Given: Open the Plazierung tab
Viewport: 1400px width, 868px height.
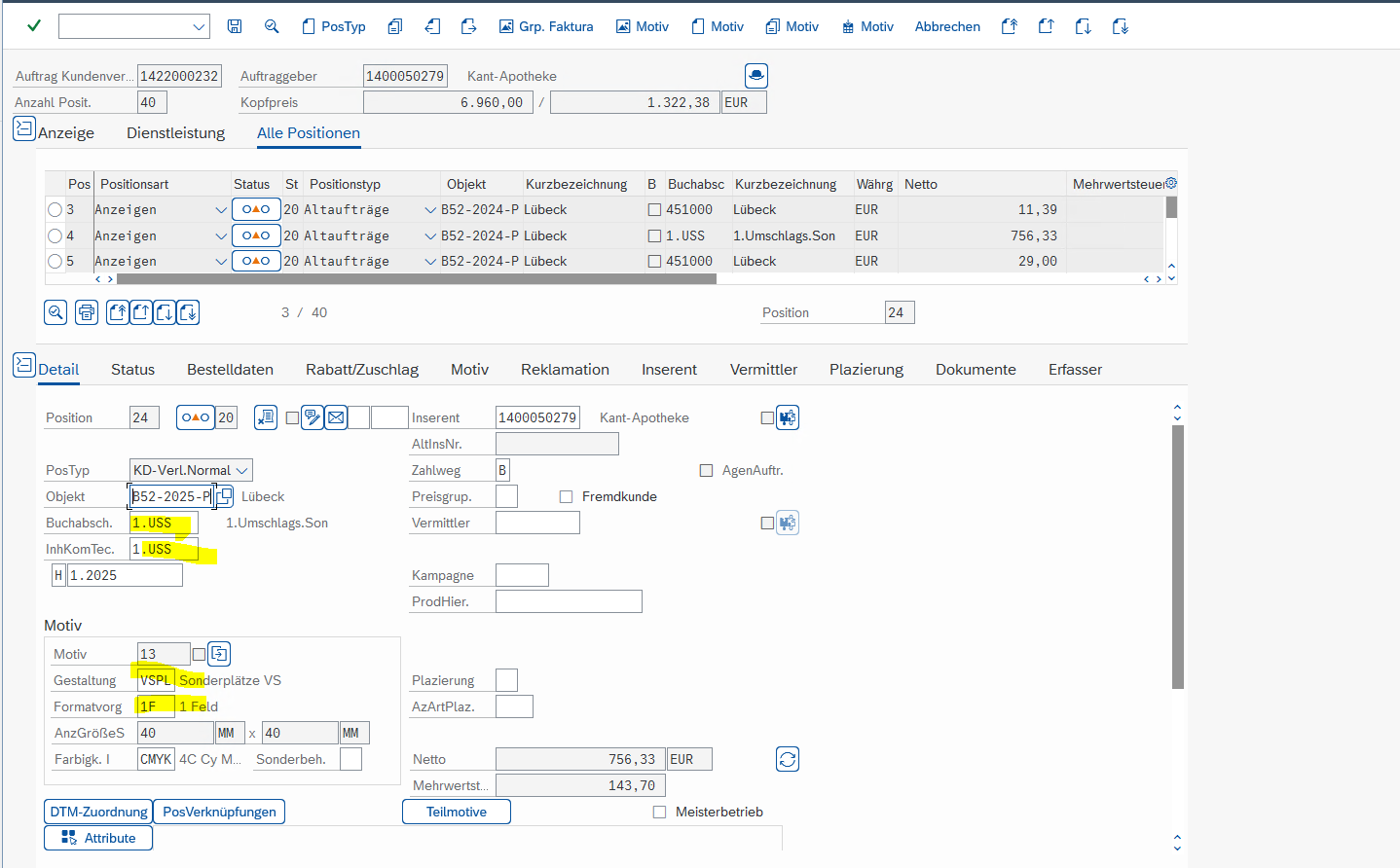Looking at the screenshot, I should click(x=866, y=369).
